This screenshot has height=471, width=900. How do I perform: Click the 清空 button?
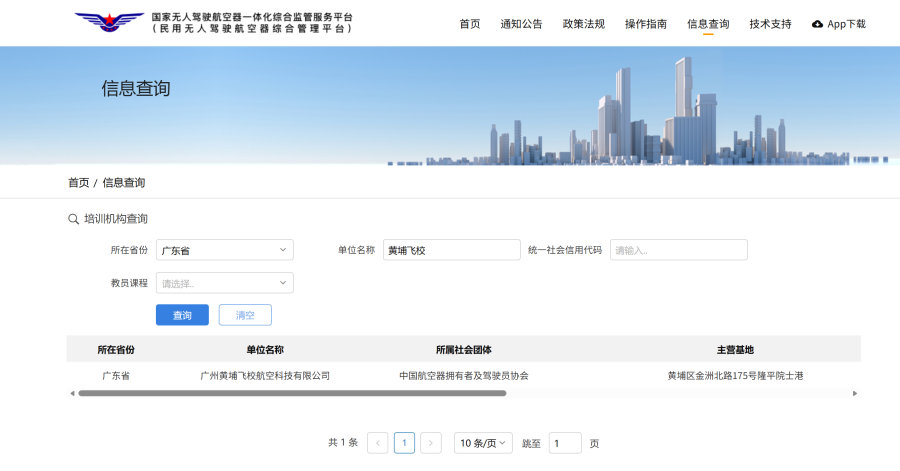[x=245, y=315]
